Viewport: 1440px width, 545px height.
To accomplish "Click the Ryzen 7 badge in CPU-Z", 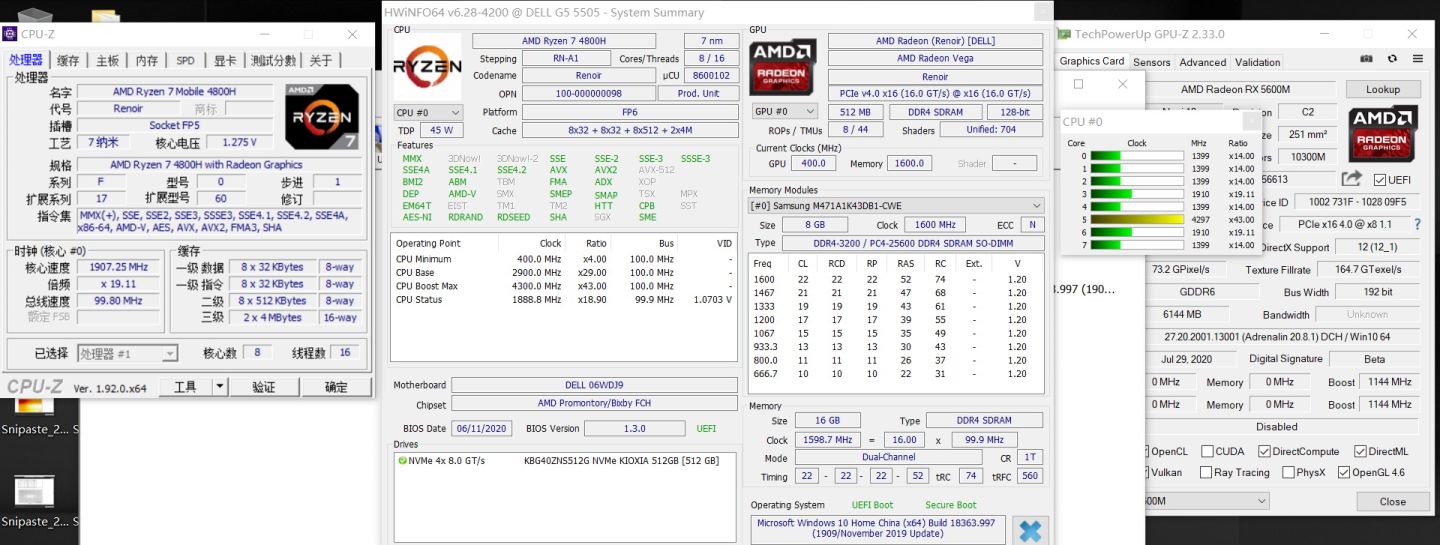I will (322, 116).
